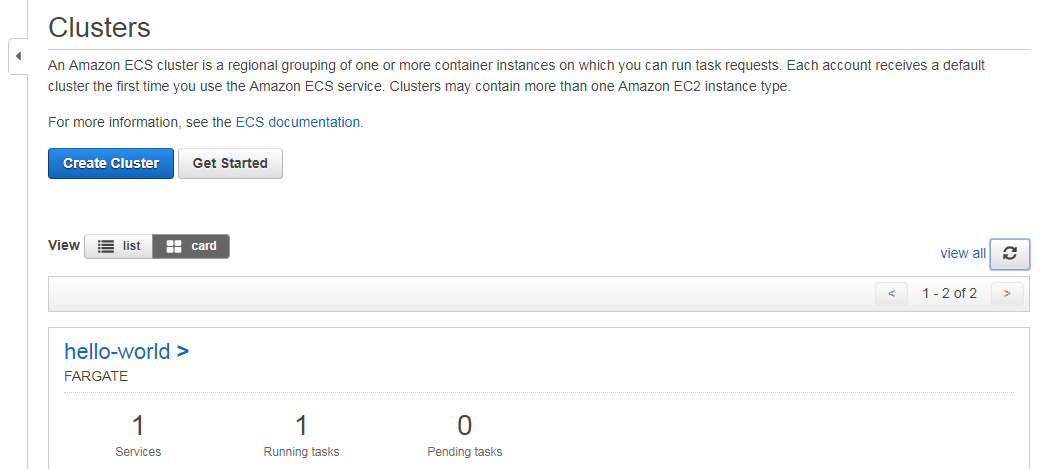Click the Pending tasks count
Image resolution: width=1045 pixels, height=469 pixels.
[x=465, y=425]
